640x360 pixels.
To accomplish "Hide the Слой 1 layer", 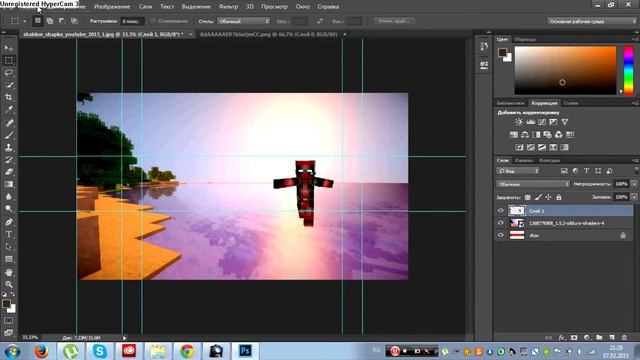I will click(x=501, y=211).
